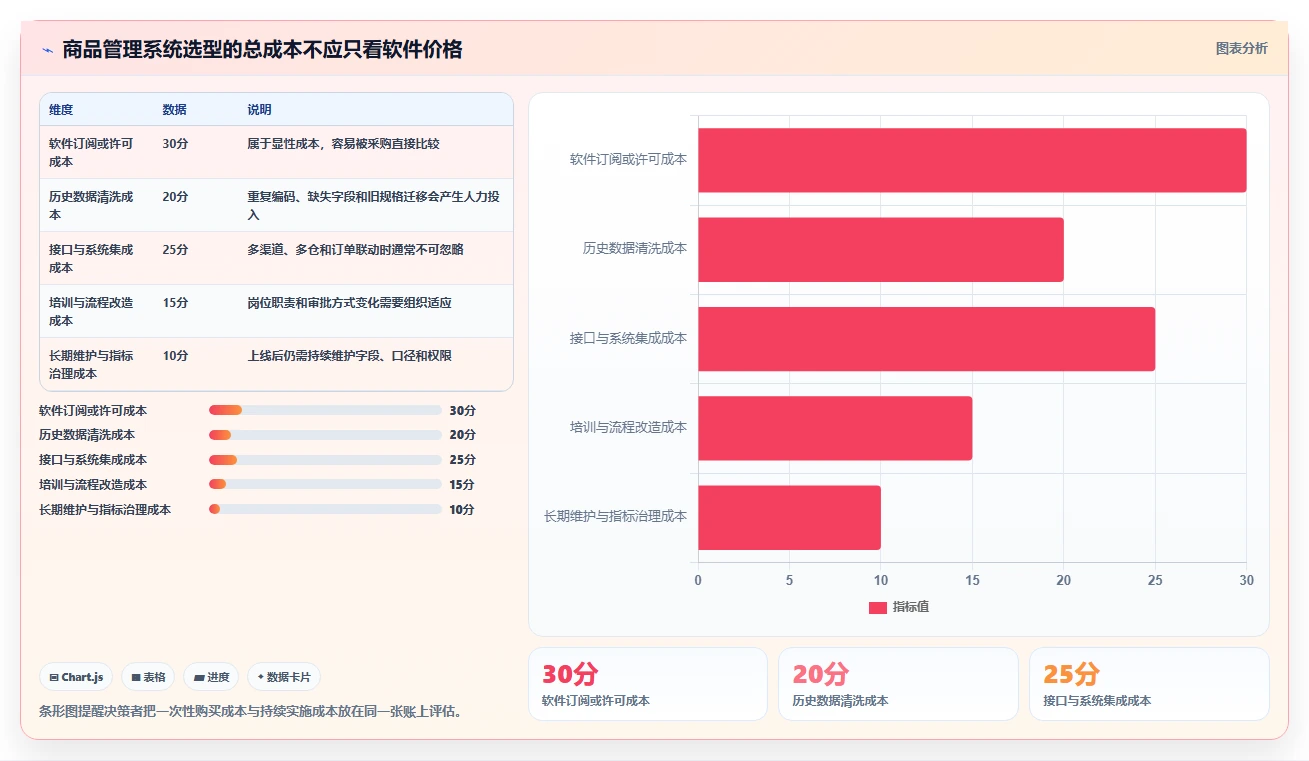Screen dimensions: 1309x761
Task: Open the 30分 软件订阅或许可成本 data card
Action: point(648,684)
